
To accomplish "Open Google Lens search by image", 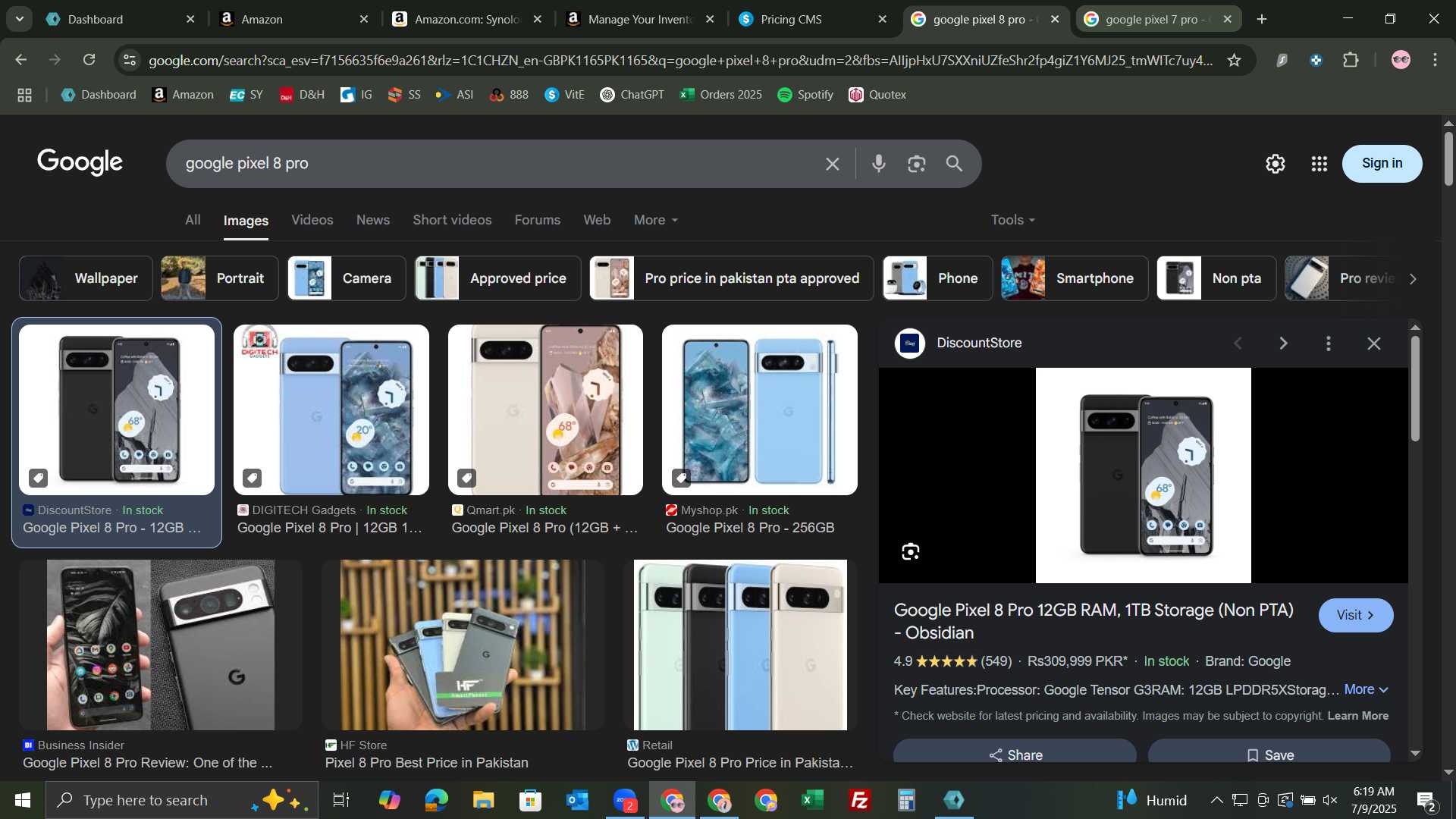I will pos(916,163).
